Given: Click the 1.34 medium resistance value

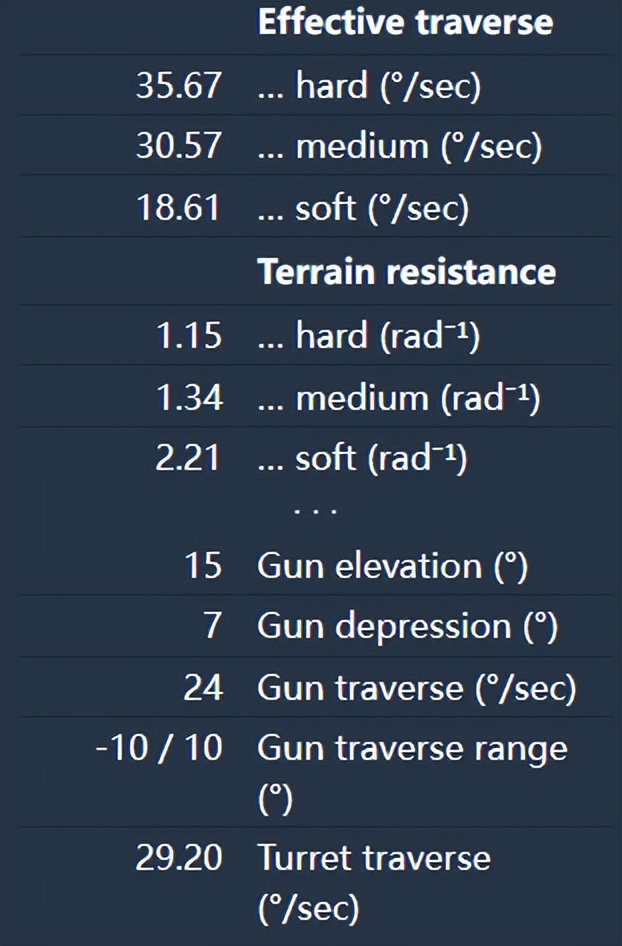Looking at the screenshot, I should coord(188,398).
